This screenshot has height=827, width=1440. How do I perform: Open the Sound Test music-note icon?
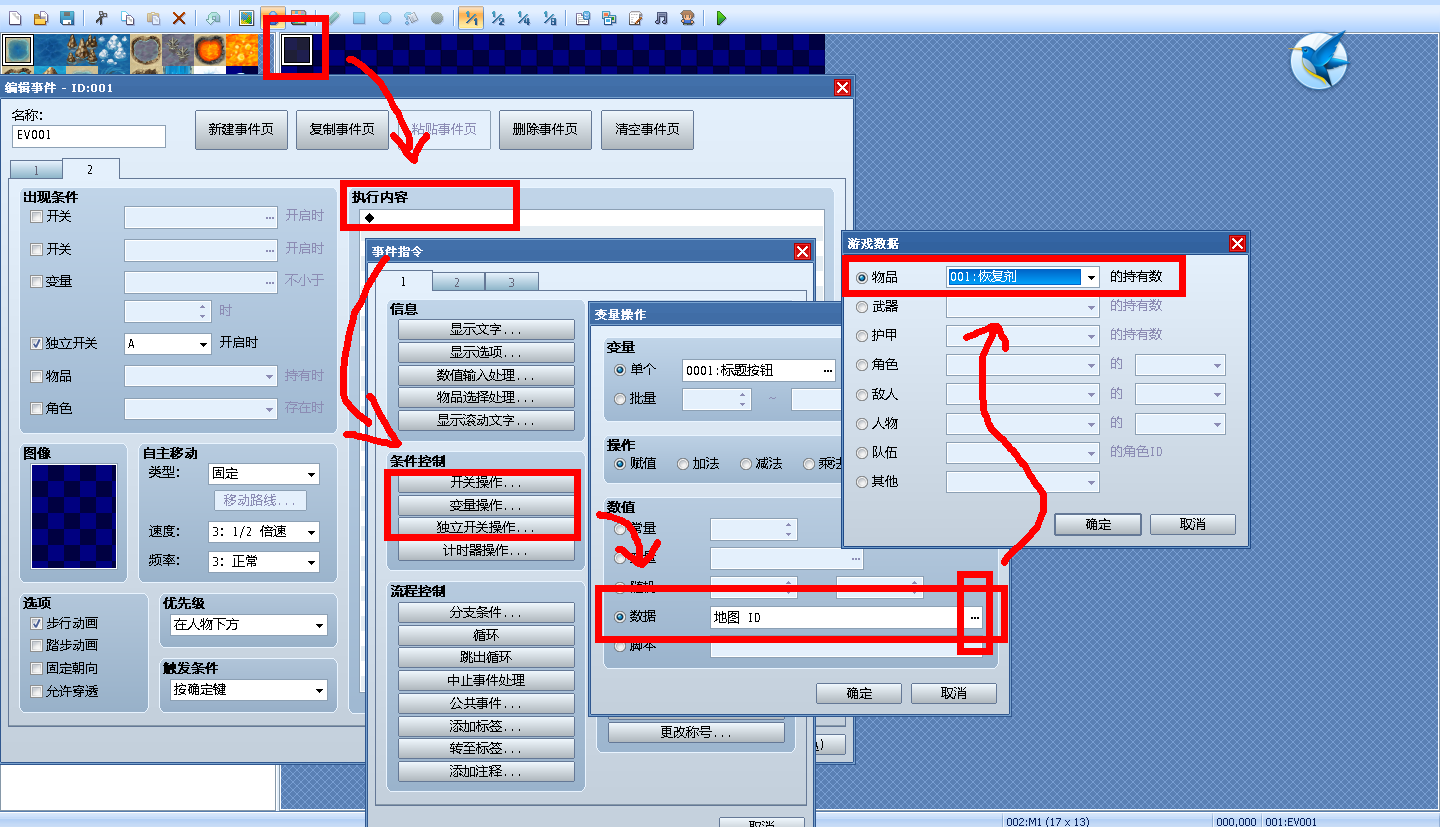tap(662, 18)
